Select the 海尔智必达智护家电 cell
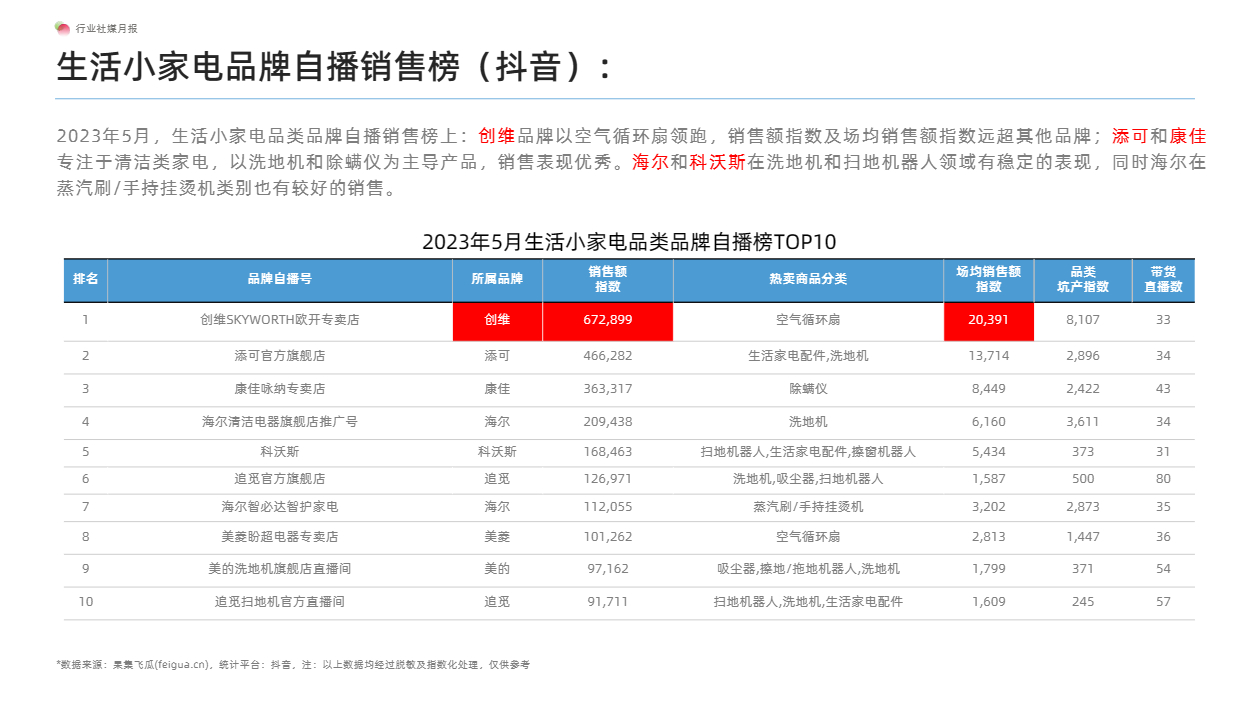 tap(280, 508)
